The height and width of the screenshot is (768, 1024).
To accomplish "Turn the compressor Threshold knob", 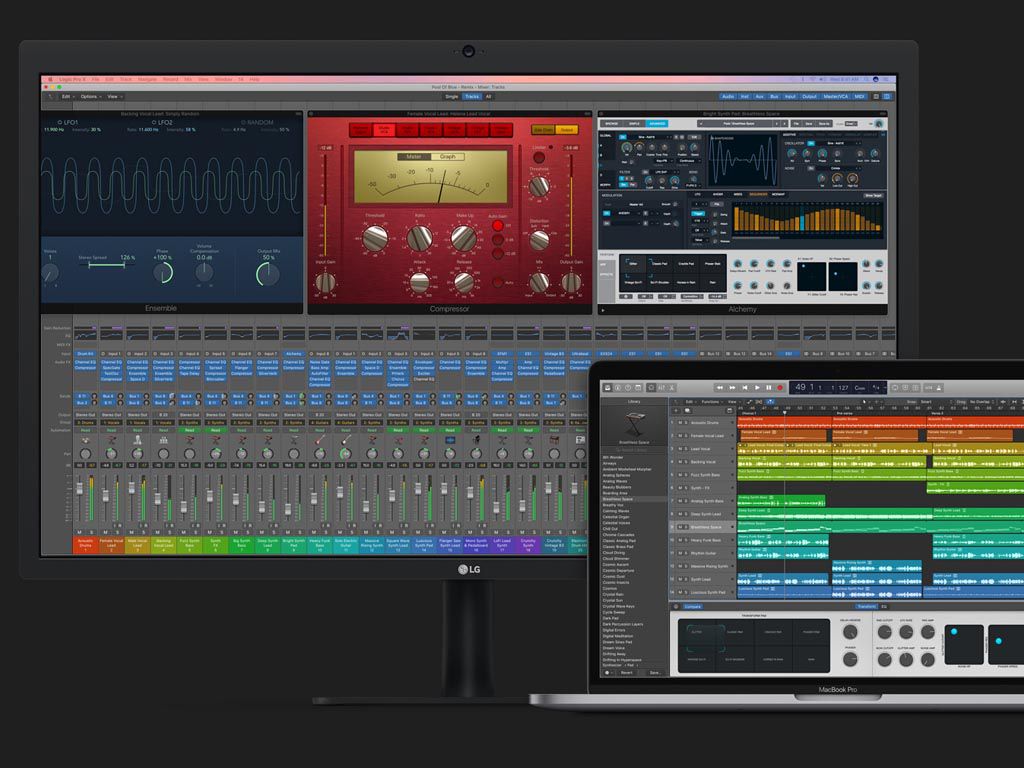I will click(x=375, y=238).
